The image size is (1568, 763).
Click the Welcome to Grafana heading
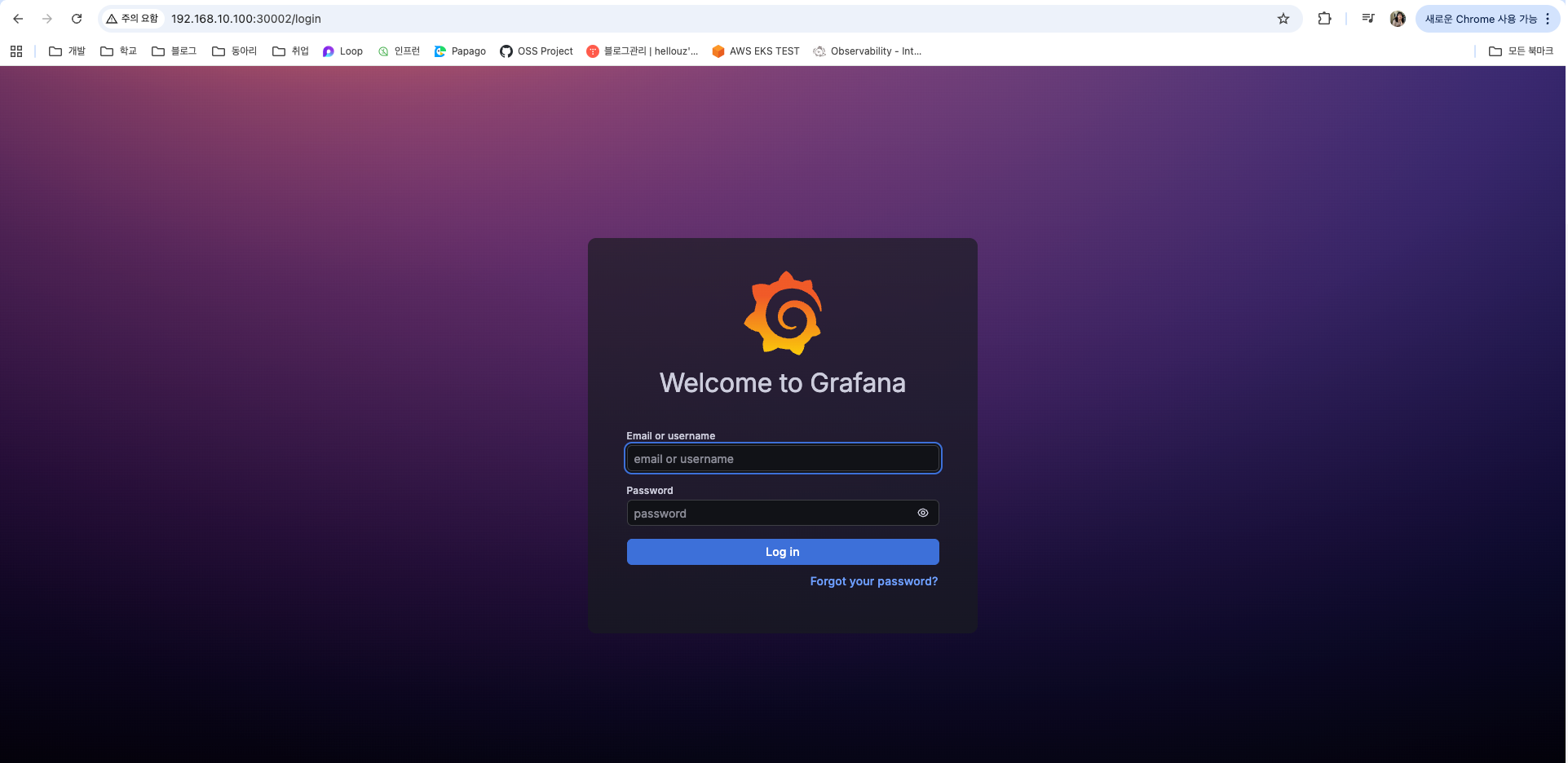(783, 382)
